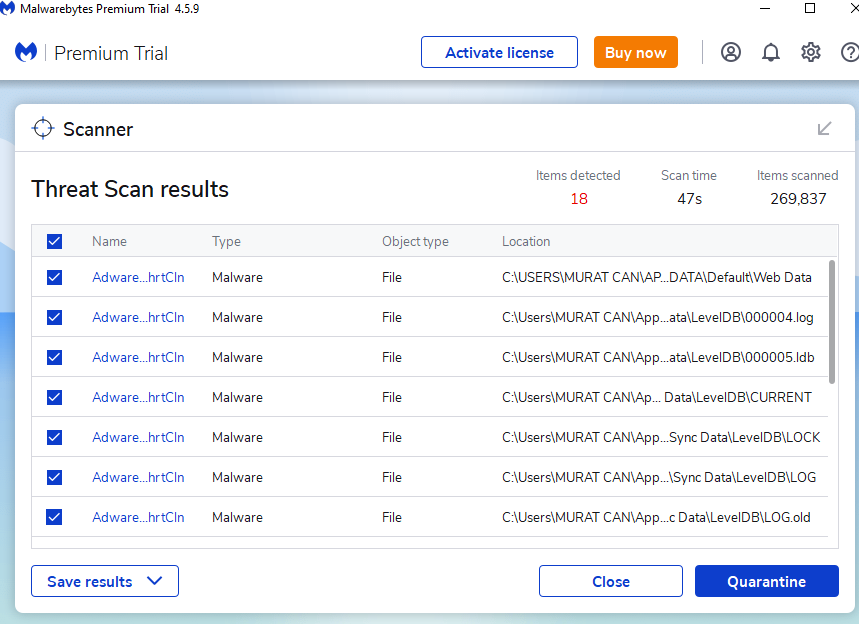
Task: Open Adware link for CURRENT row
Action: pyautogui.click(x=138, y=397)
